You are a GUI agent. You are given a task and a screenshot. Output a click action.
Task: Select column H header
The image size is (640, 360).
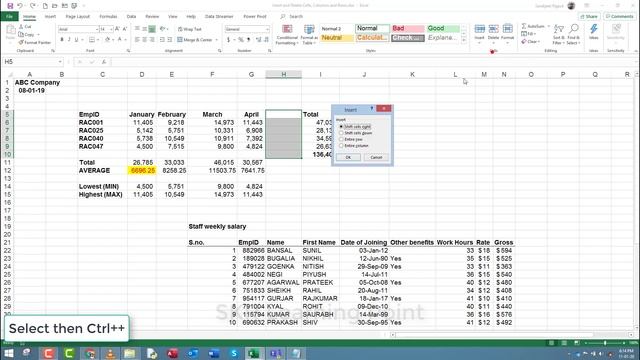point(283,74)
